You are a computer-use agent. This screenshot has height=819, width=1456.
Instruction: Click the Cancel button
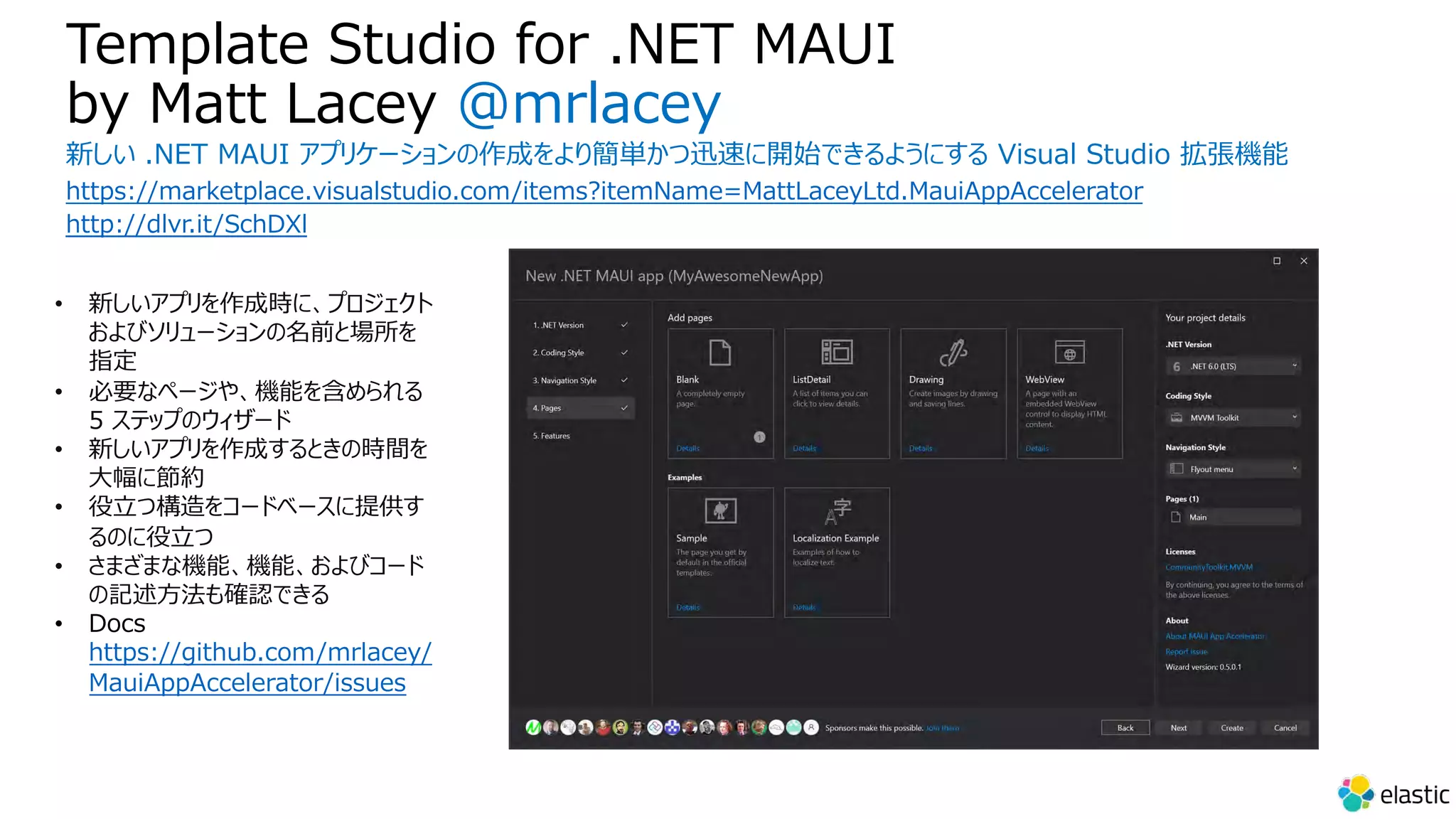tap(1285, 727)
